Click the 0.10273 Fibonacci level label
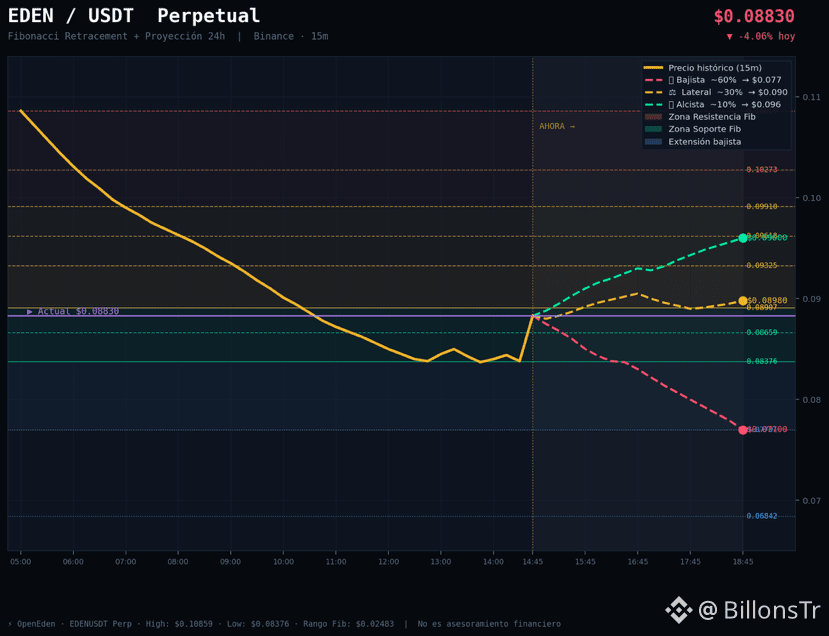The image size is (829, 636). [762, 170]
